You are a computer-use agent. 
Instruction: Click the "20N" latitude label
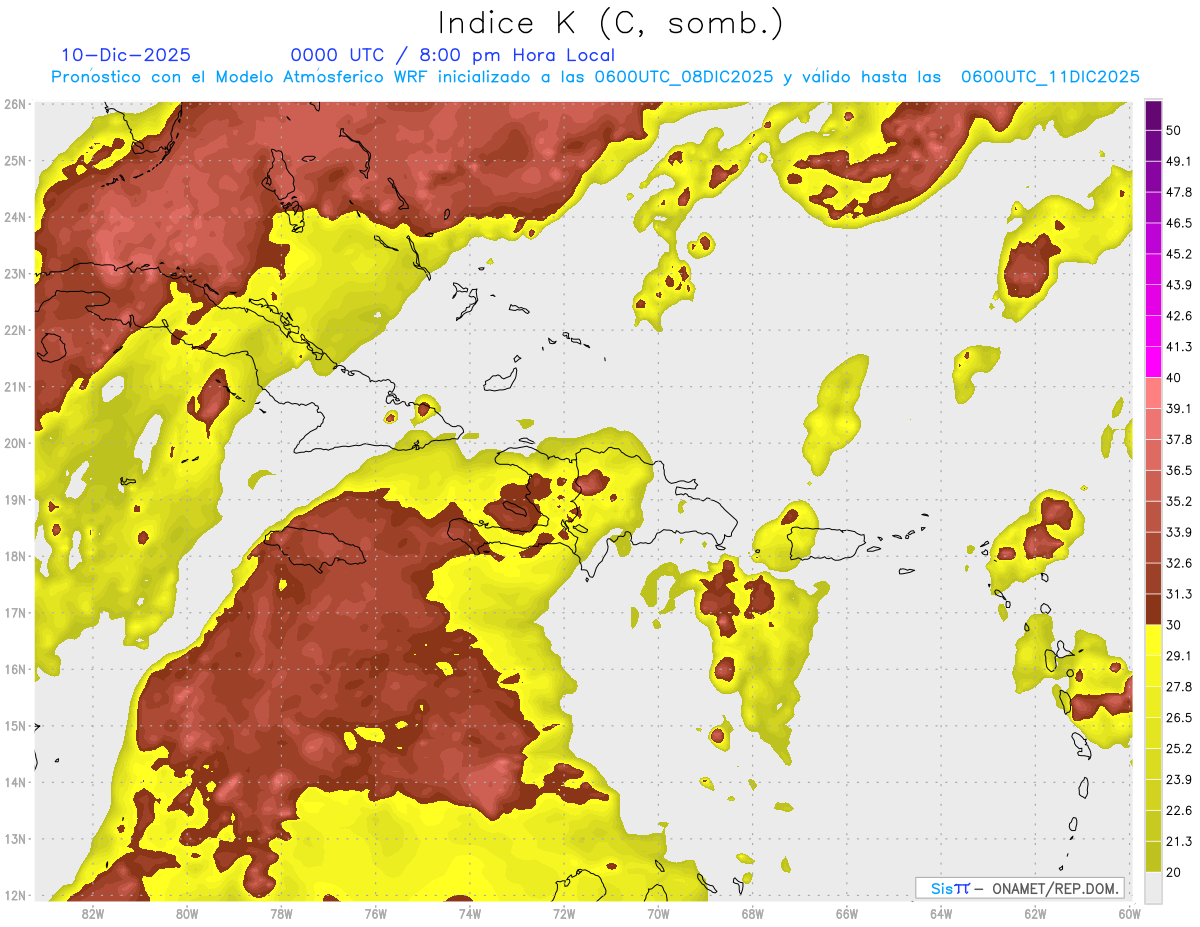15,443
